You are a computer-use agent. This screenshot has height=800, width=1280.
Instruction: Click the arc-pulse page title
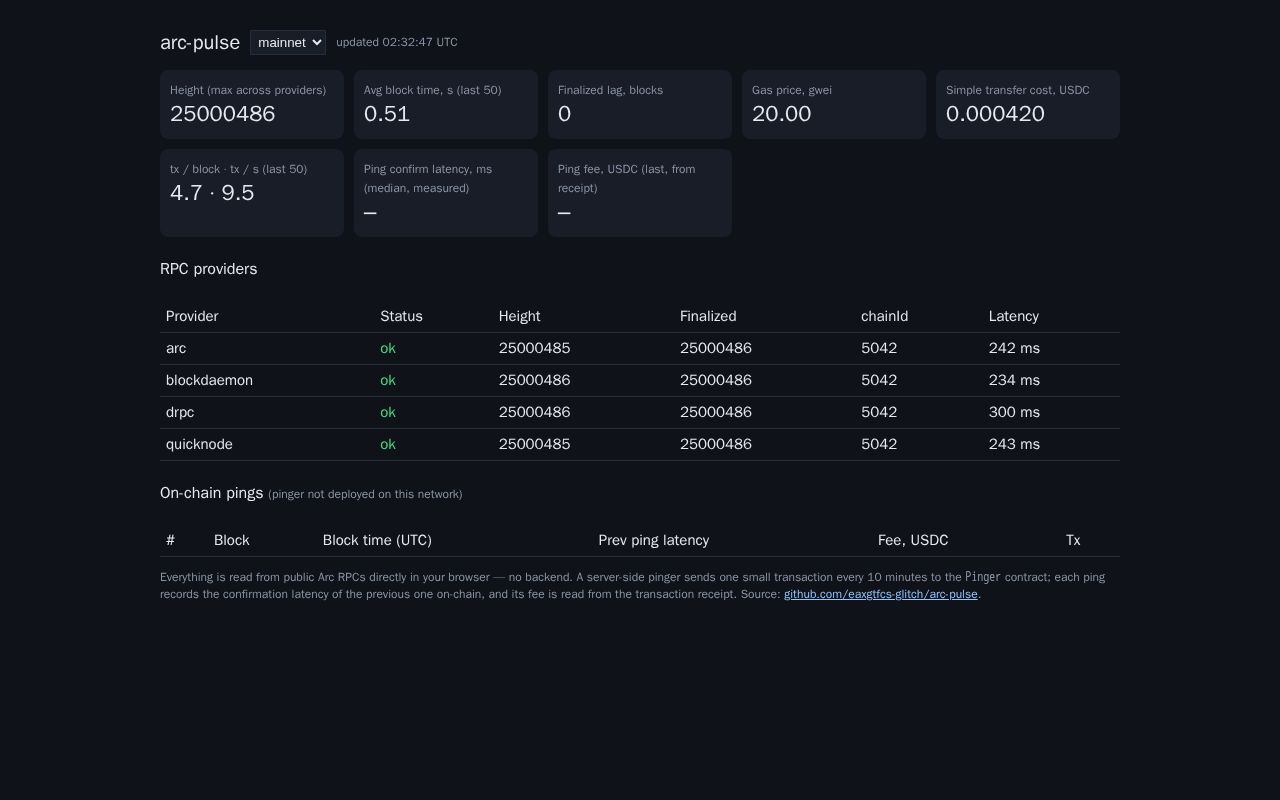(200, 42)
